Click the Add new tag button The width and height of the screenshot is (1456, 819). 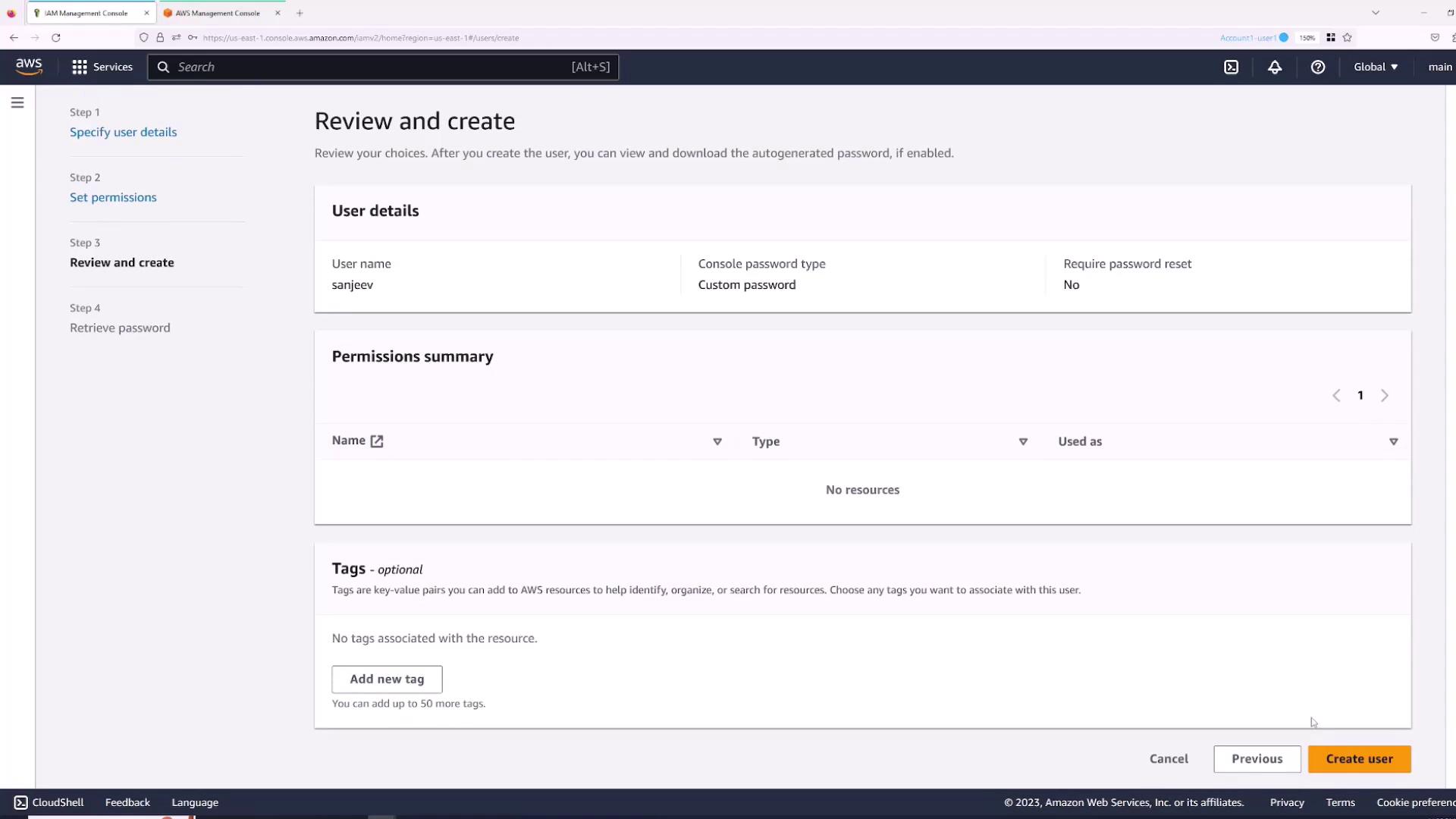click(x=387, y=679)
